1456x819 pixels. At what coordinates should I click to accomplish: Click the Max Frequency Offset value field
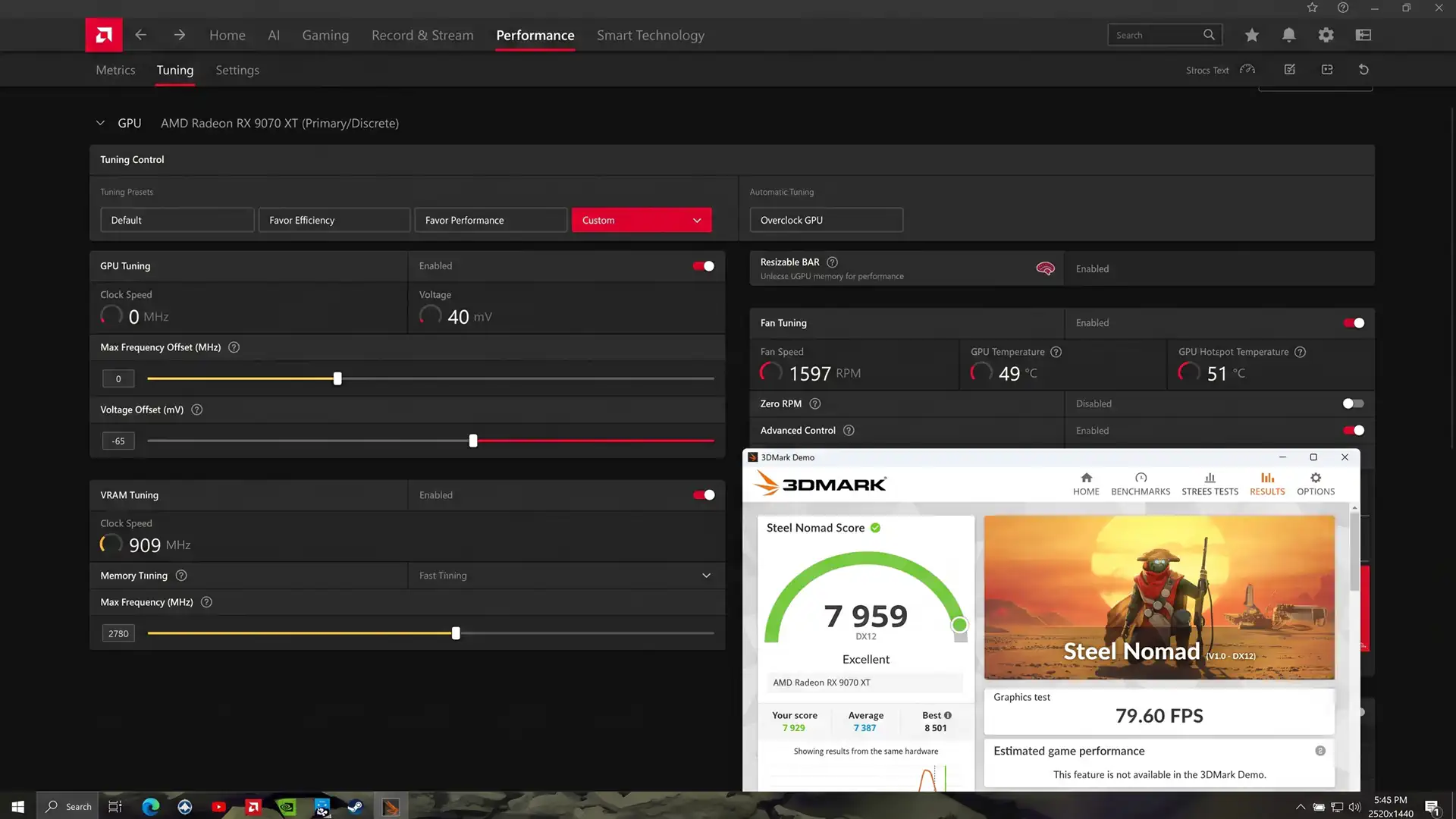[x=118, y=378]
